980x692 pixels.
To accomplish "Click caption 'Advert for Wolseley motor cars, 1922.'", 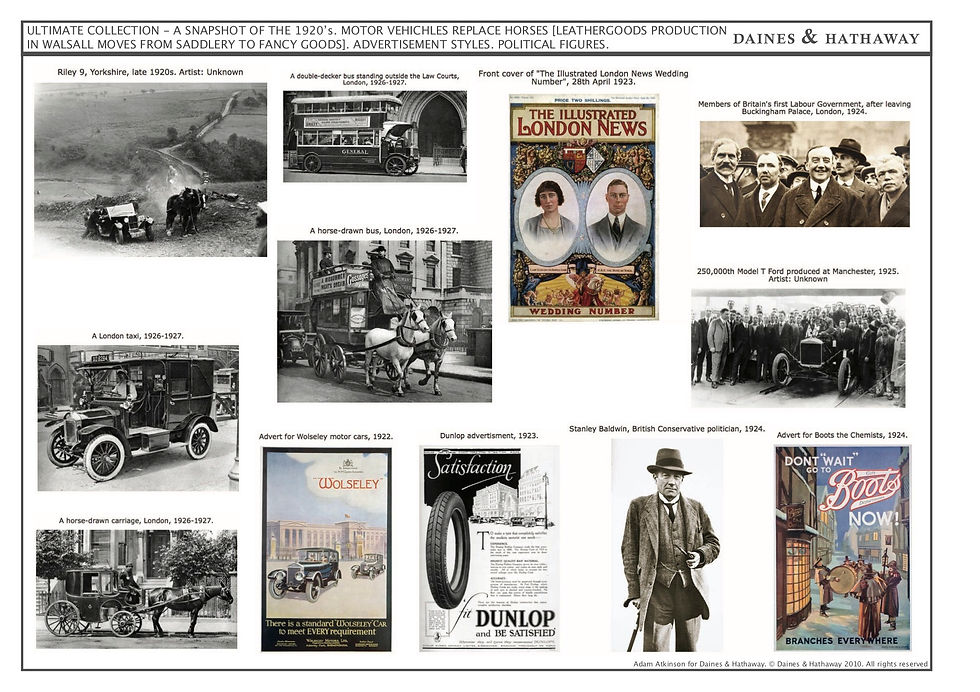I will click(x=326, y=436).
